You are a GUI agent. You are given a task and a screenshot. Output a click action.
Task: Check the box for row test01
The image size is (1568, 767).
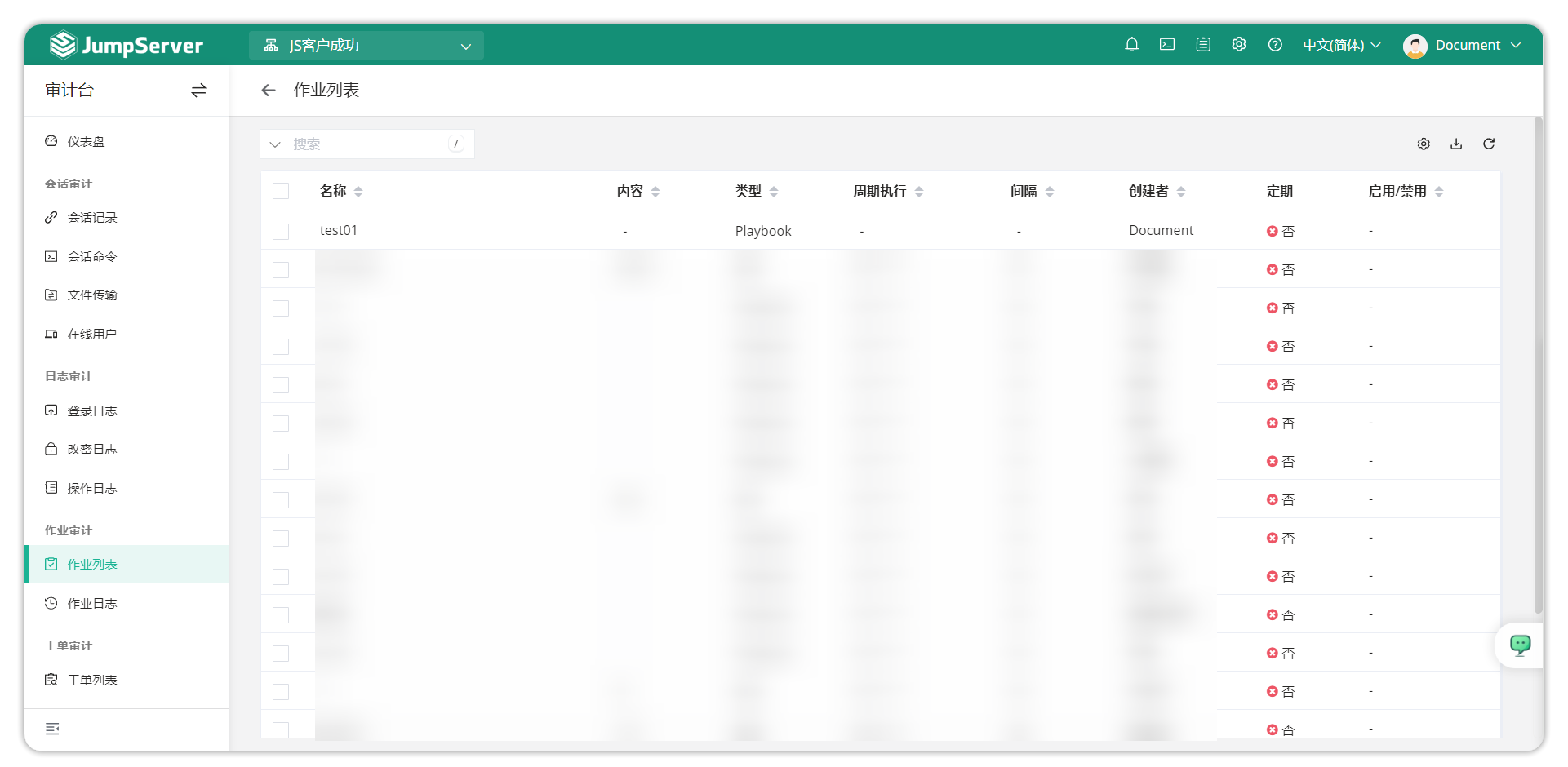[x=281, y=231]
